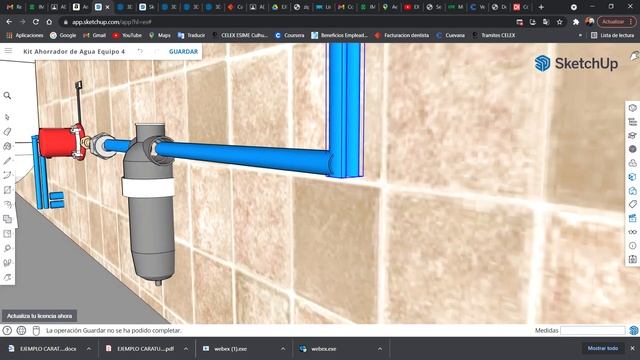Choose the Push/Pull tool
This screenshot has height=360, width=640.
(7, 204)
